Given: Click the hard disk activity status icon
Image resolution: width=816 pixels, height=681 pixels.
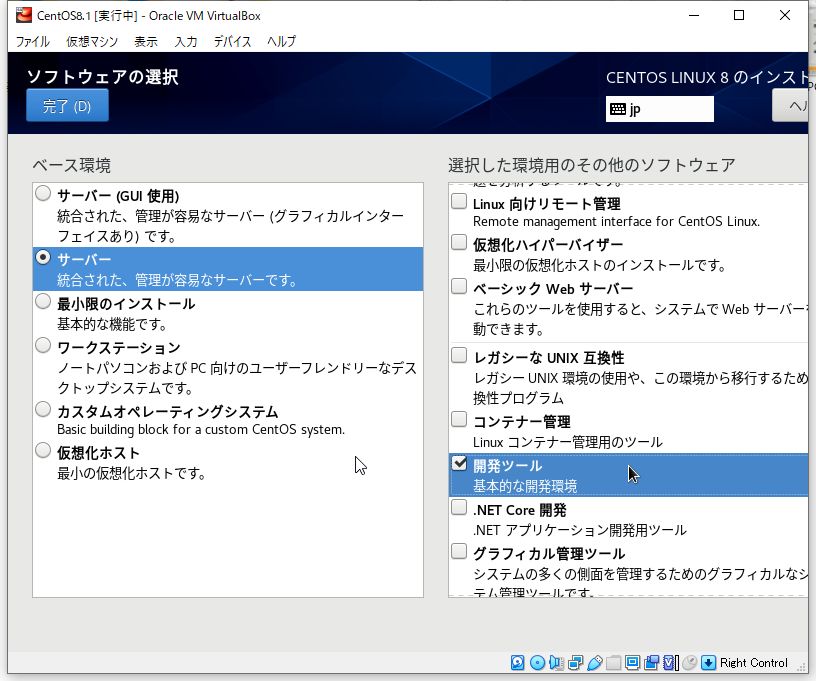Looking at the screenshot, I should pyautogui.click(x=517, y=662).
